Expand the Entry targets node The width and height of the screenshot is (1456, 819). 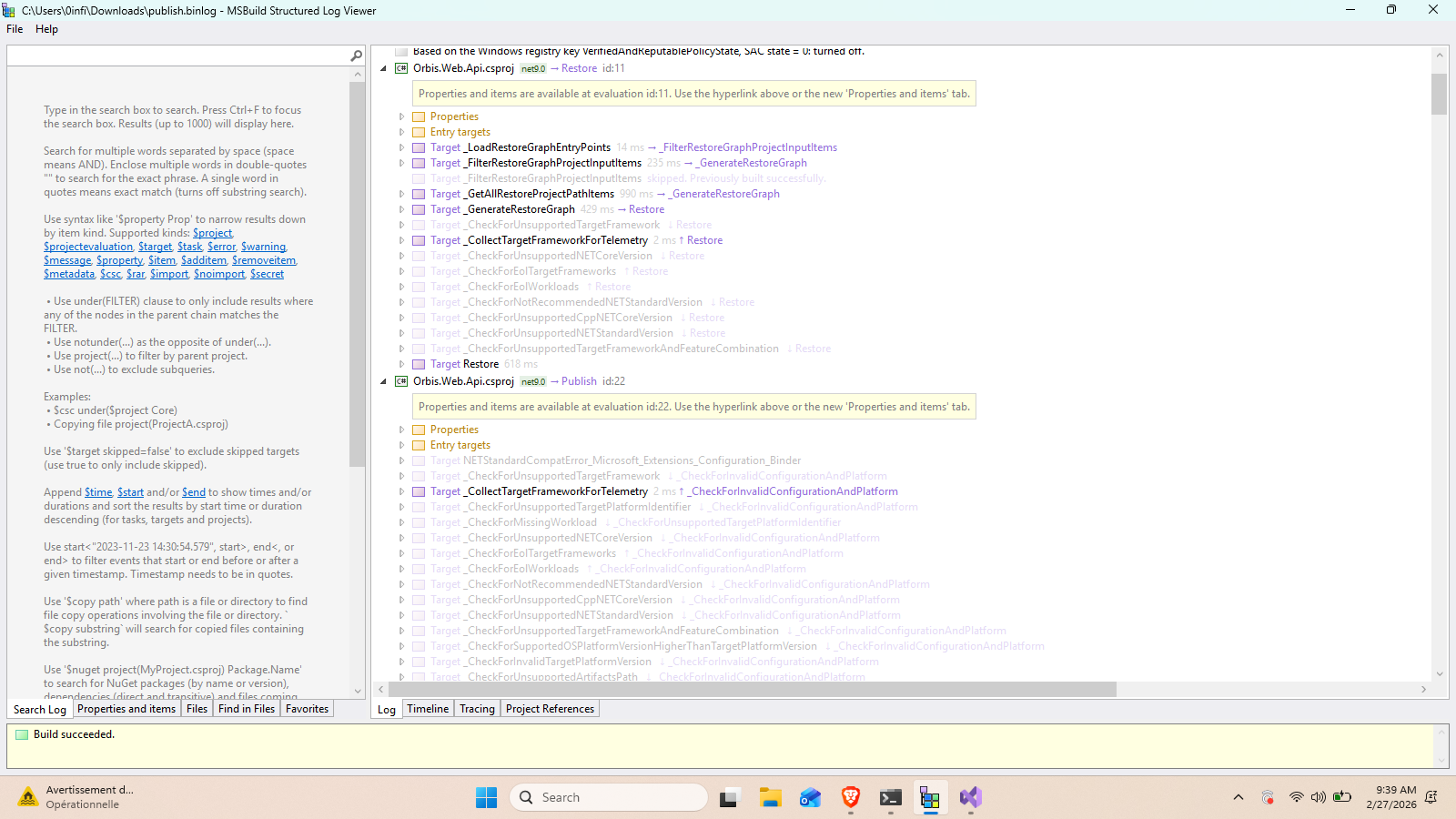point(401,131)
